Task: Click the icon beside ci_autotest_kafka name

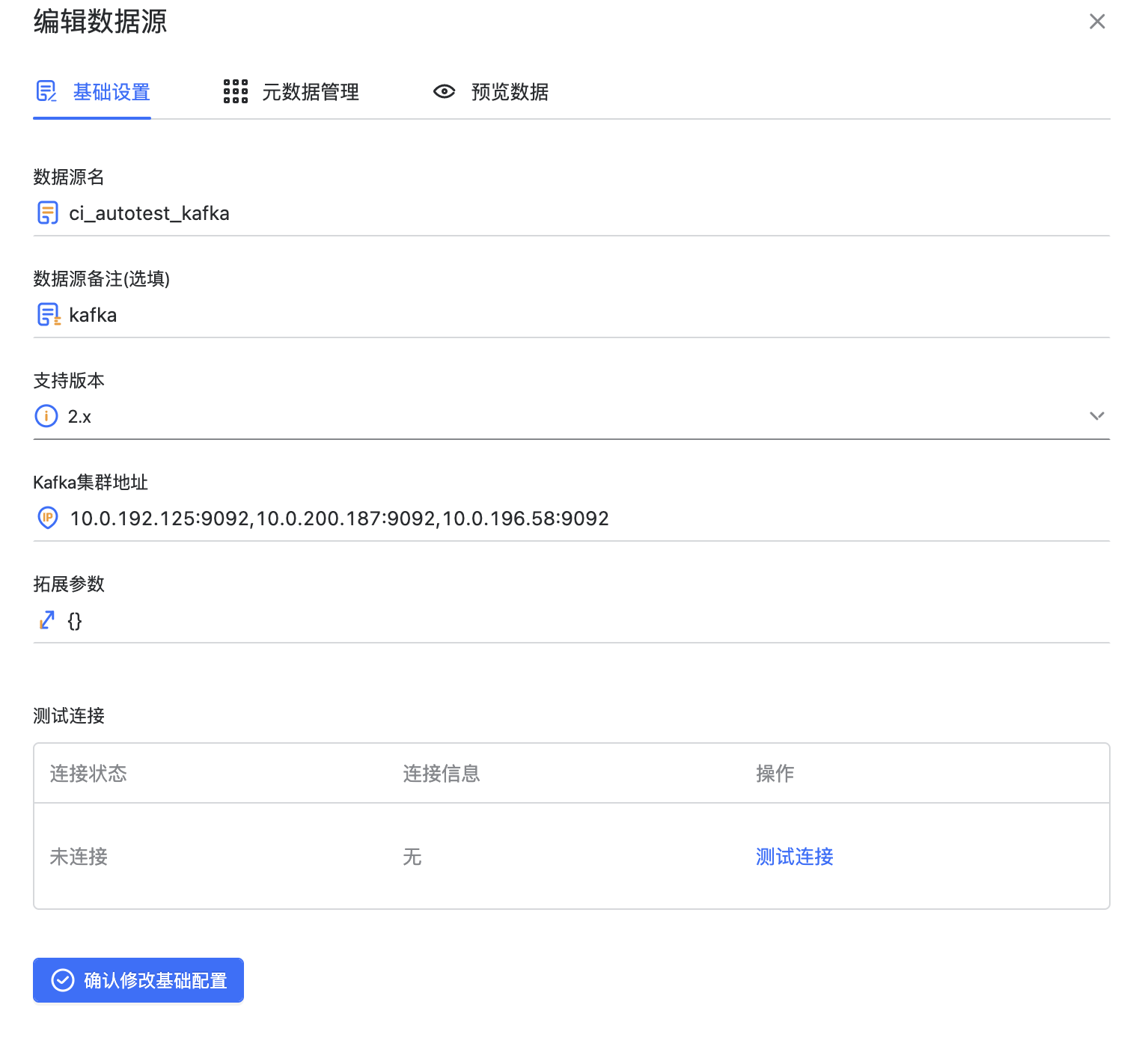Action: point(48,213)
